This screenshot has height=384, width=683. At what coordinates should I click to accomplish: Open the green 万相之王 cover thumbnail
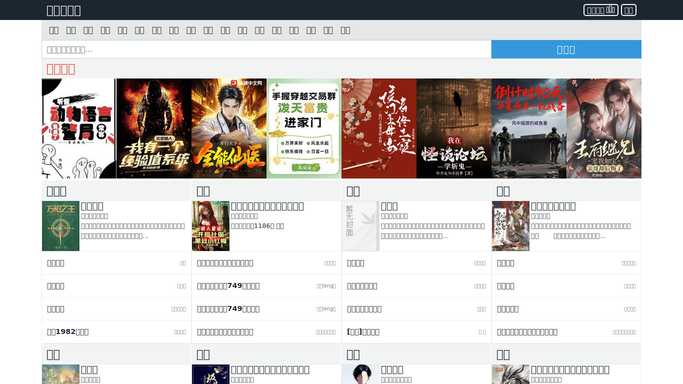61,226
